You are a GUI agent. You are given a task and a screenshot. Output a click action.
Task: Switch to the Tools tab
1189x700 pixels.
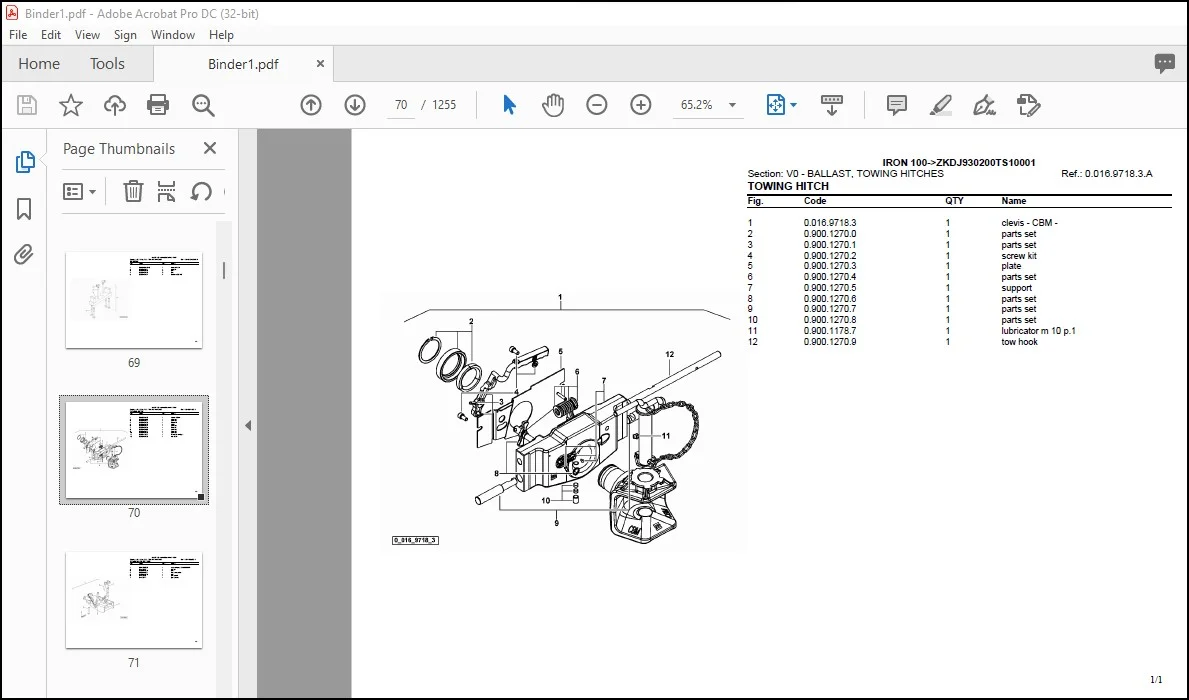[x=107, y=64]
